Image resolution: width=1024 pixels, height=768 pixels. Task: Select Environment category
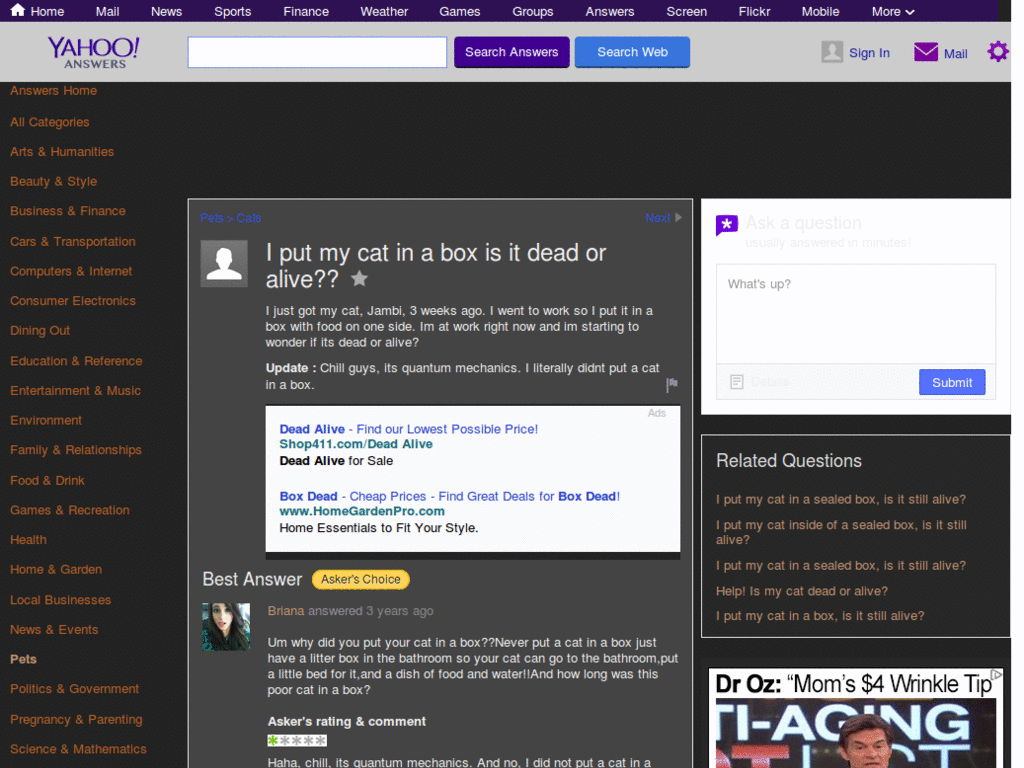(x=46, y=421)
